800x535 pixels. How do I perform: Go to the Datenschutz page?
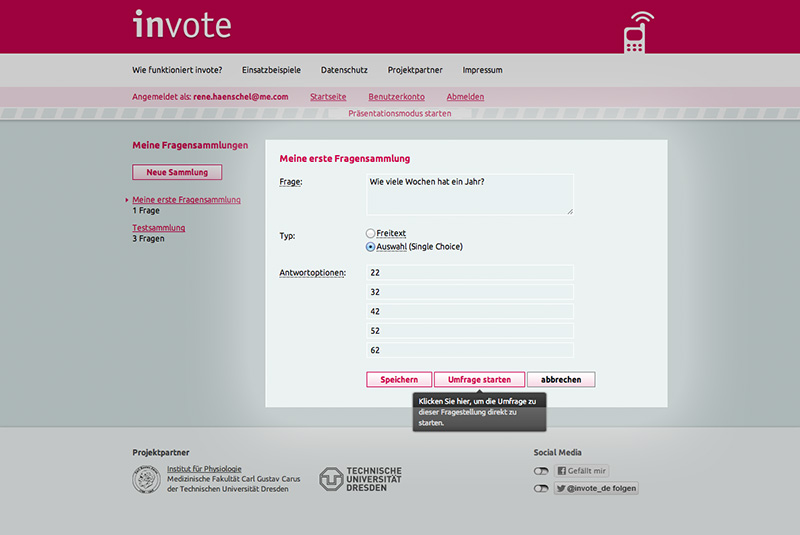(x=344, y=70)
